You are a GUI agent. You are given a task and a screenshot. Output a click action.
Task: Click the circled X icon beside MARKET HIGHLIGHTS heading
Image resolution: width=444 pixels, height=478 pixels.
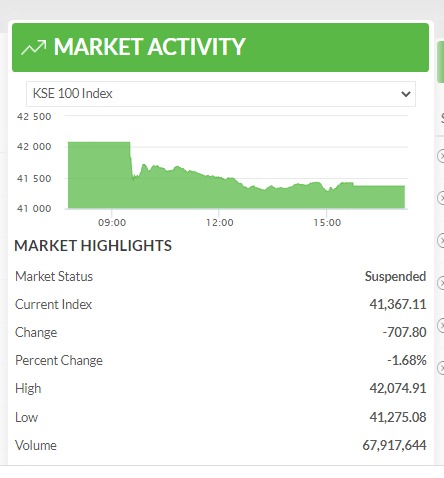pyautogui.click(x=441, y=240)
